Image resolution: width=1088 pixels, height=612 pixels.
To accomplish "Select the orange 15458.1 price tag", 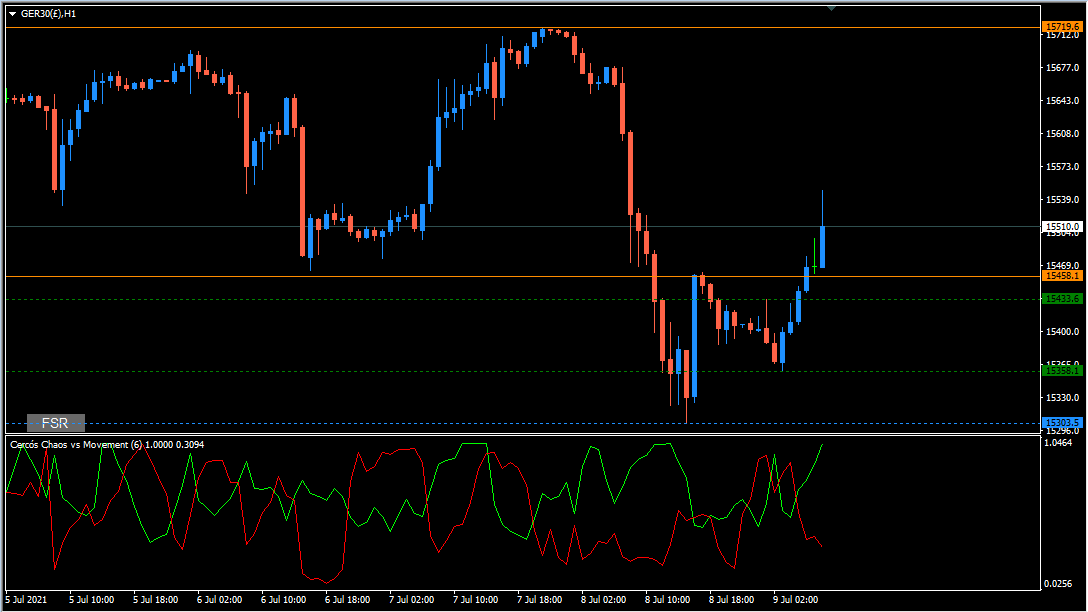I will (x=1062, y=276).
